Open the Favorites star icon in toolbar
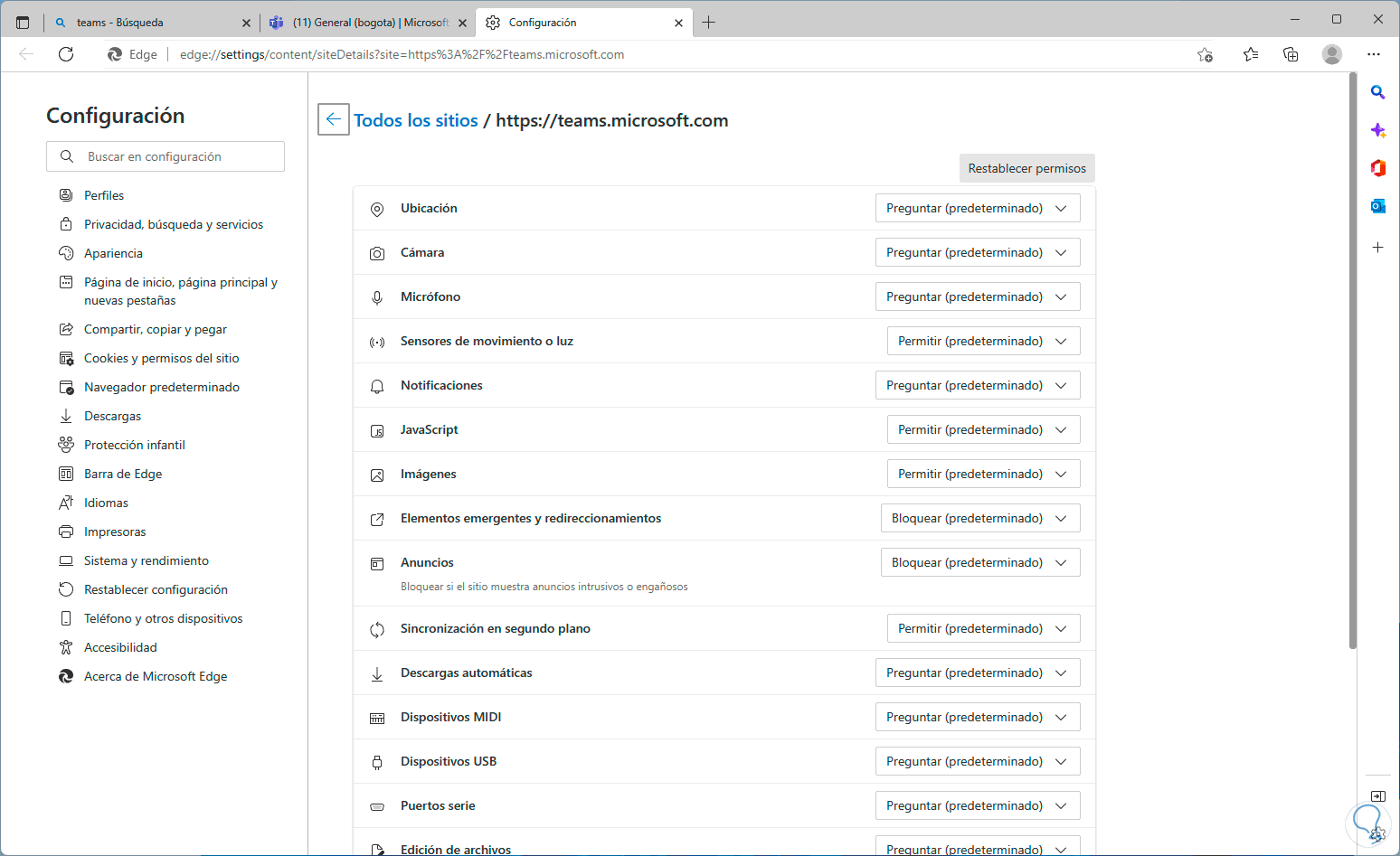 (1251, 54)
